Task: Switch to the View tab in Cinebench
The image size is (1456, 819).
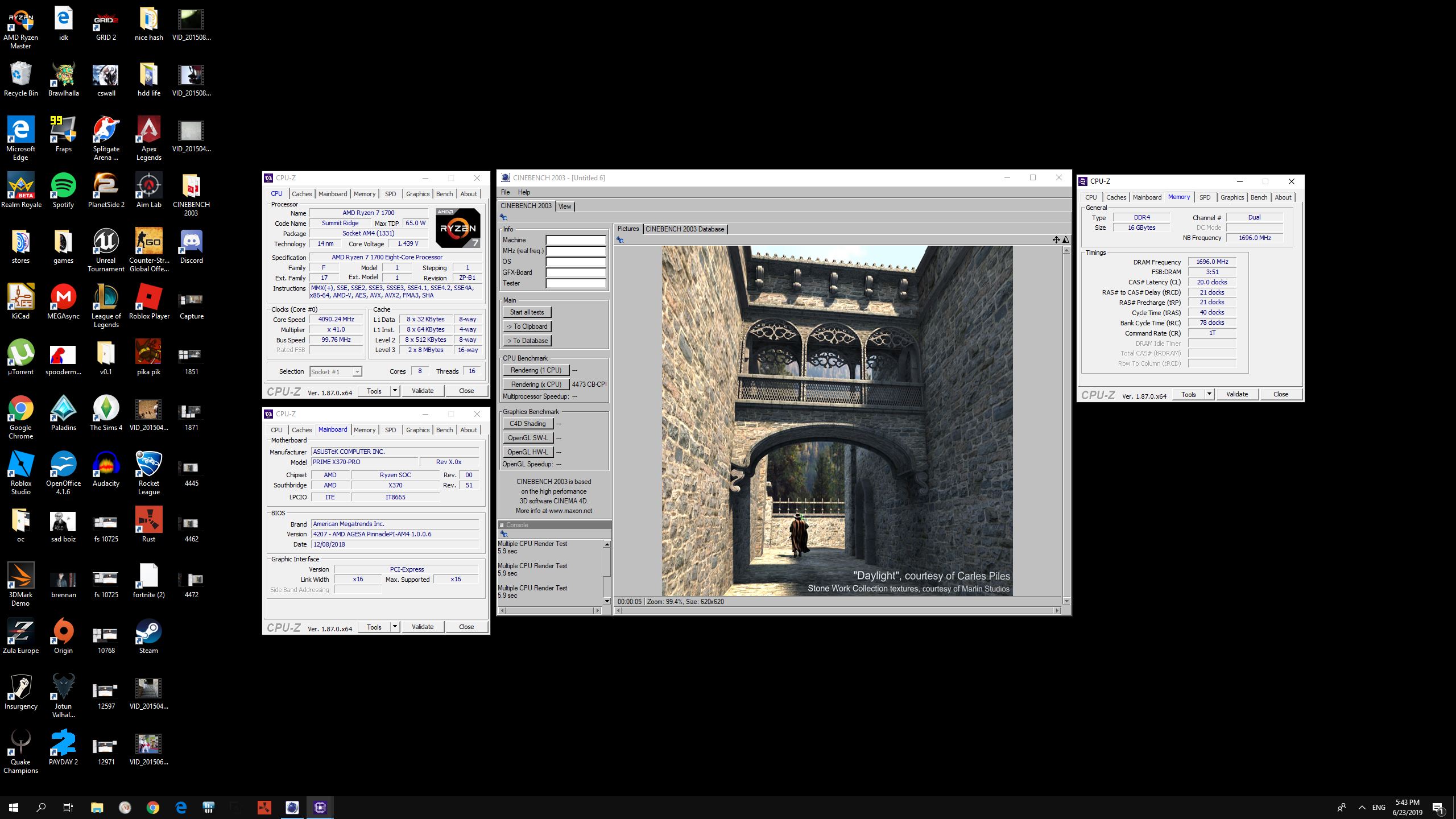Action: [565, 206]
